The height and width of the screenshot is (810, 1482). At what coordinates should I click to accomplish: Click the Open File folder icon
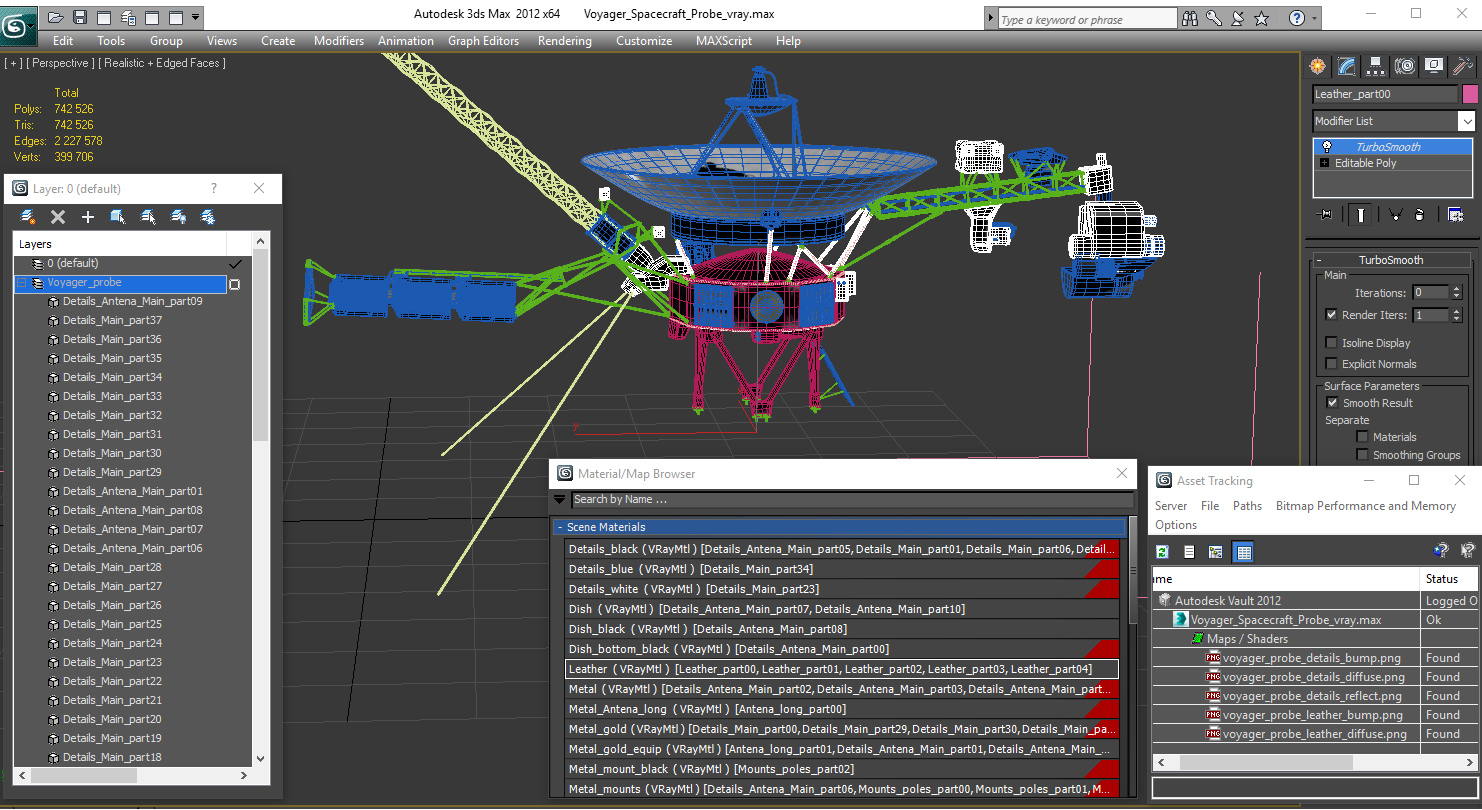click(55, 18)
